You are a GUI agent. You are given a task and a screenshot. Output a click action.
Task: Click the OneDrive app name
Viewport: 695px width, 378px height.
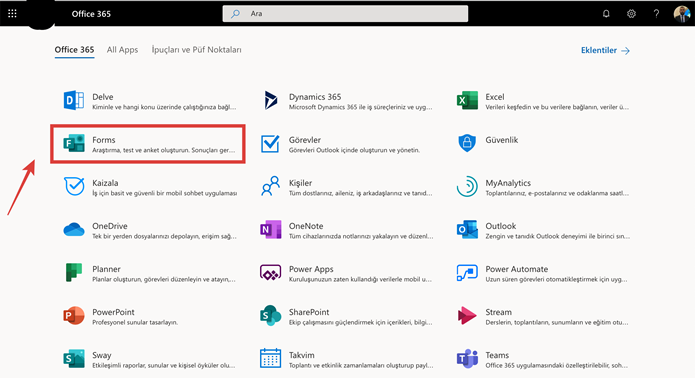[x=110, y=226]
